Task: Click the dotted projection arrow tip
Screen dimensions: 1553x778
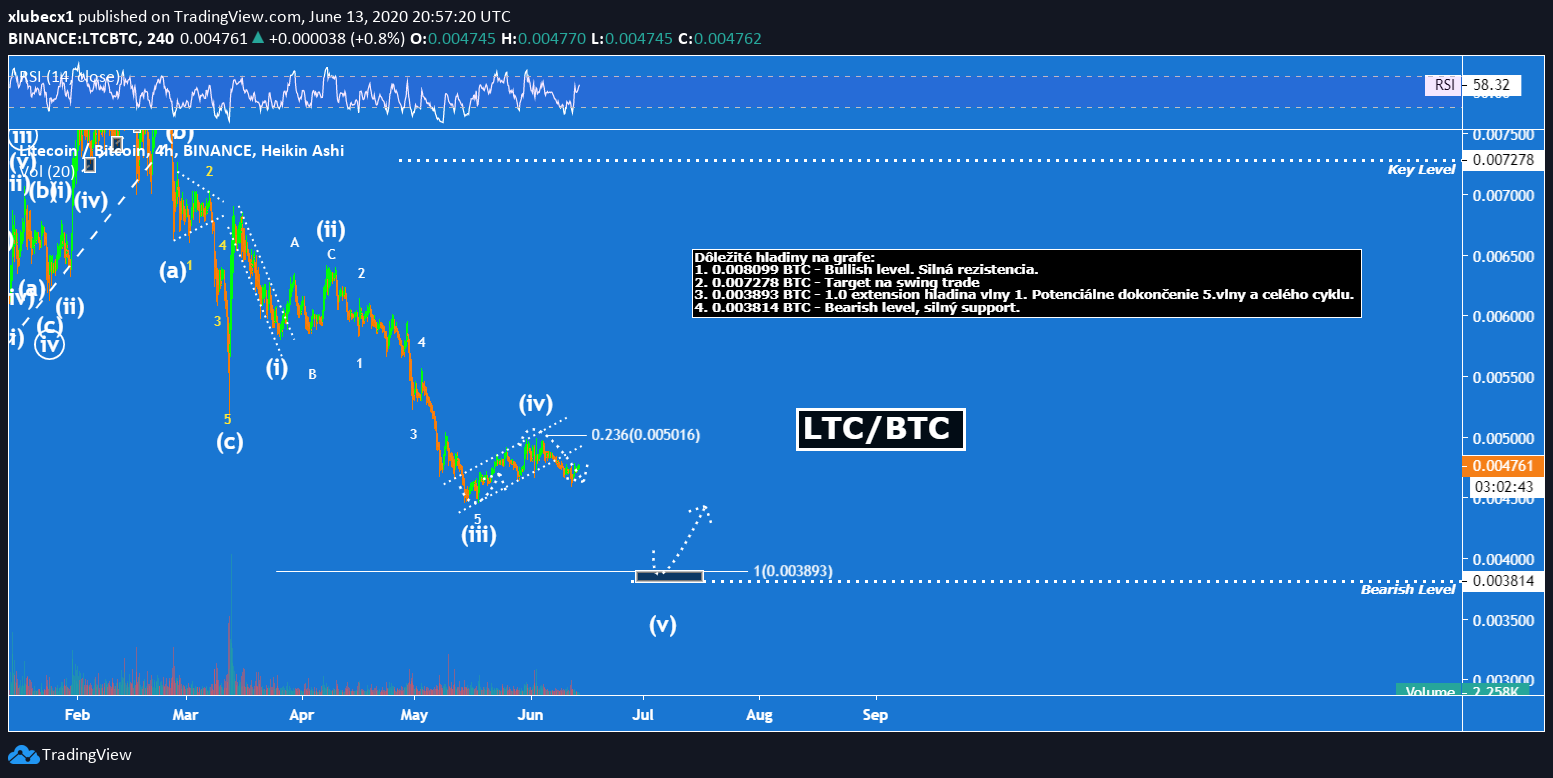Action: (705, 509)
